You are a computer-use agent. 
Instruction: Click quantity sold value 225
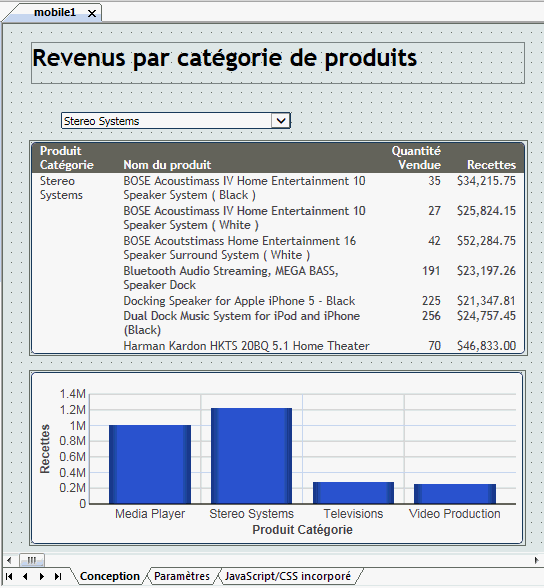coord(431,301)
